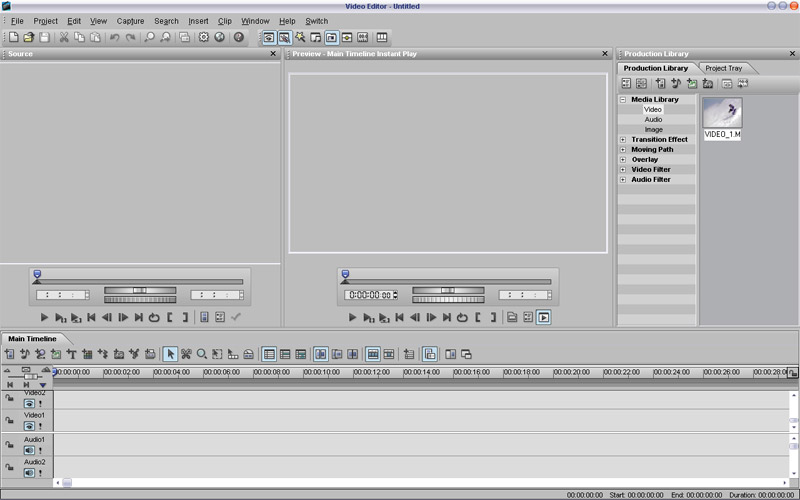Set mark-in bracket in Source window

(x=170, y=317)
